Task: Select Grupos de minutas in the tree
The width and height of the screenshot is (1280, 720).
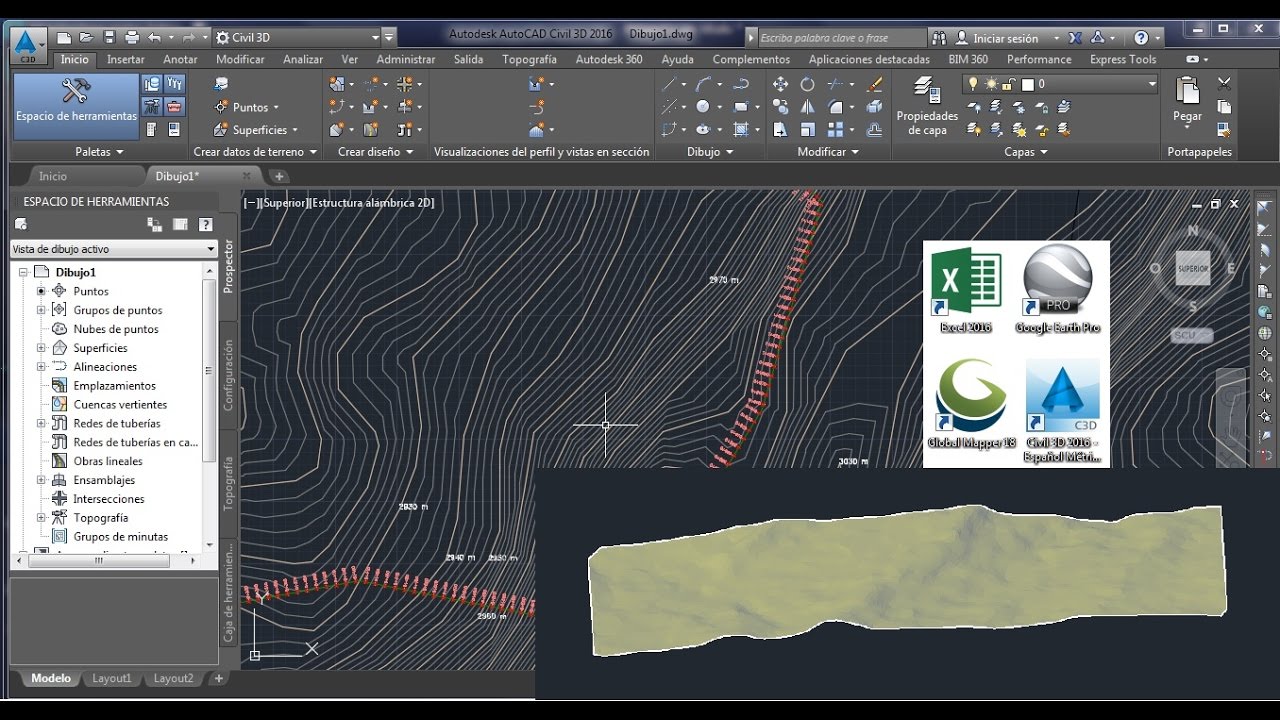Action: [121, 537]
